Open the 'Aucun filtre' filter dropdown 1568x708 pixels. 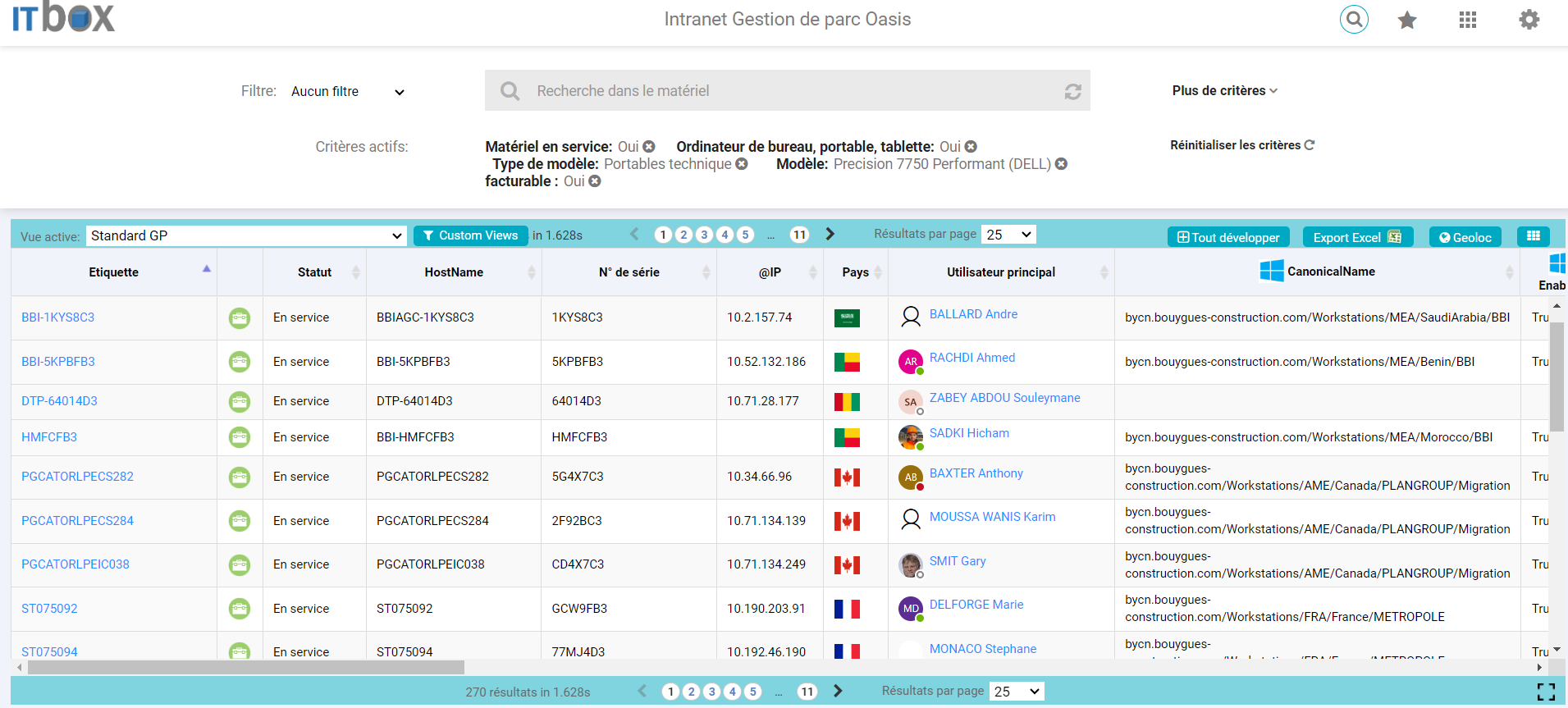point(348,92)
